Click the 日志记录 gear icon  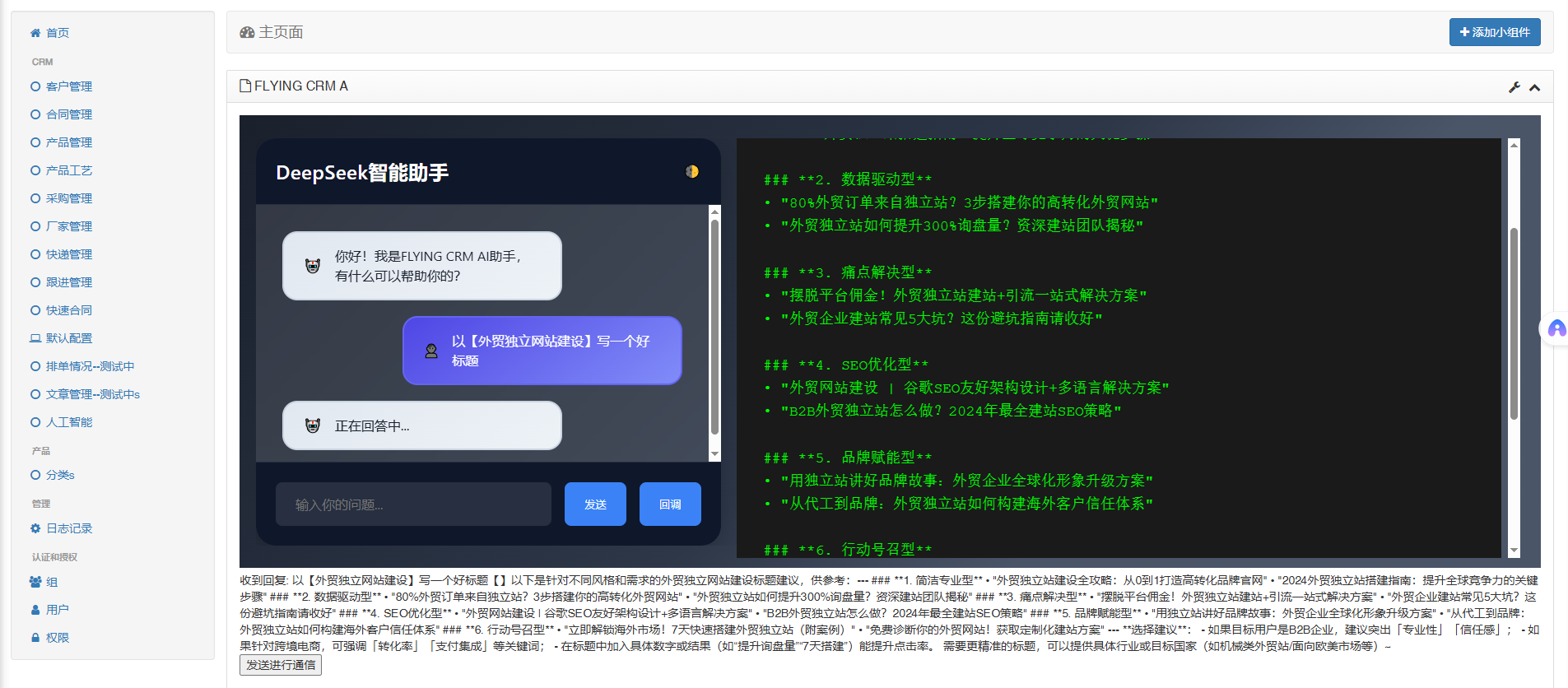tap(35, 528)
